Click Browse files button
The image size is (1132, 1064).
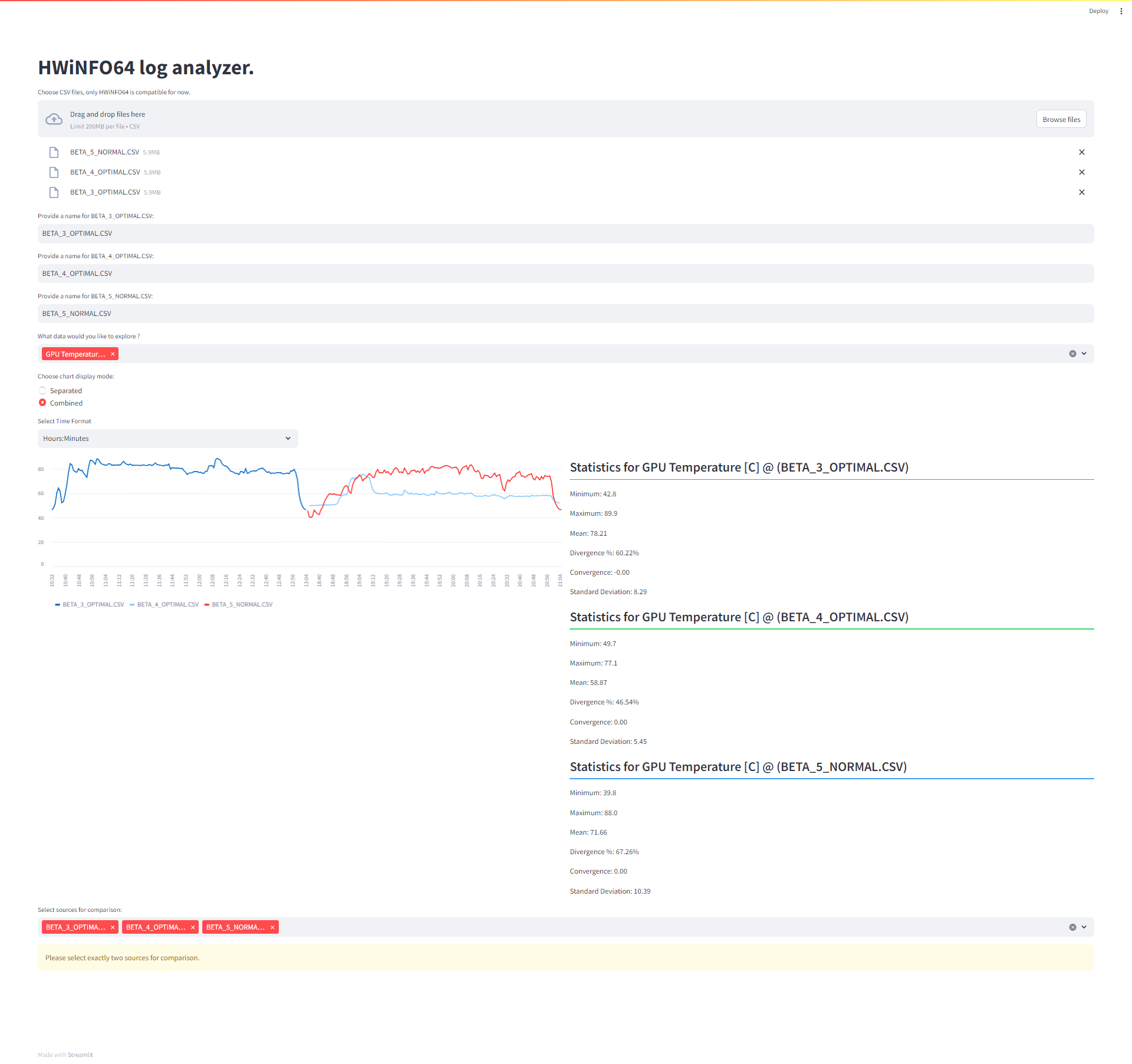(x=1061, y=120)
